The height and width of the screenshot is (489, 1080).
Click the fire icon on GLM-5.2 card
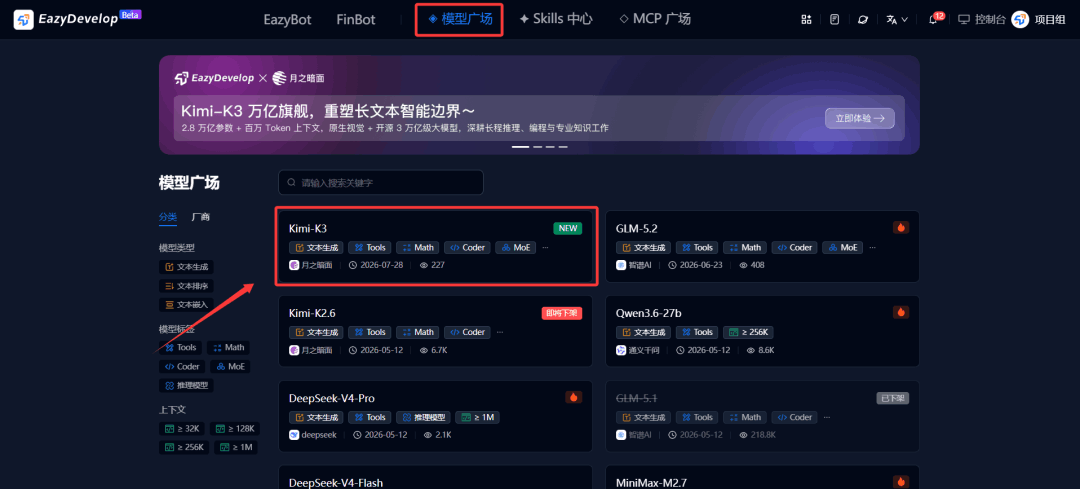900,227
